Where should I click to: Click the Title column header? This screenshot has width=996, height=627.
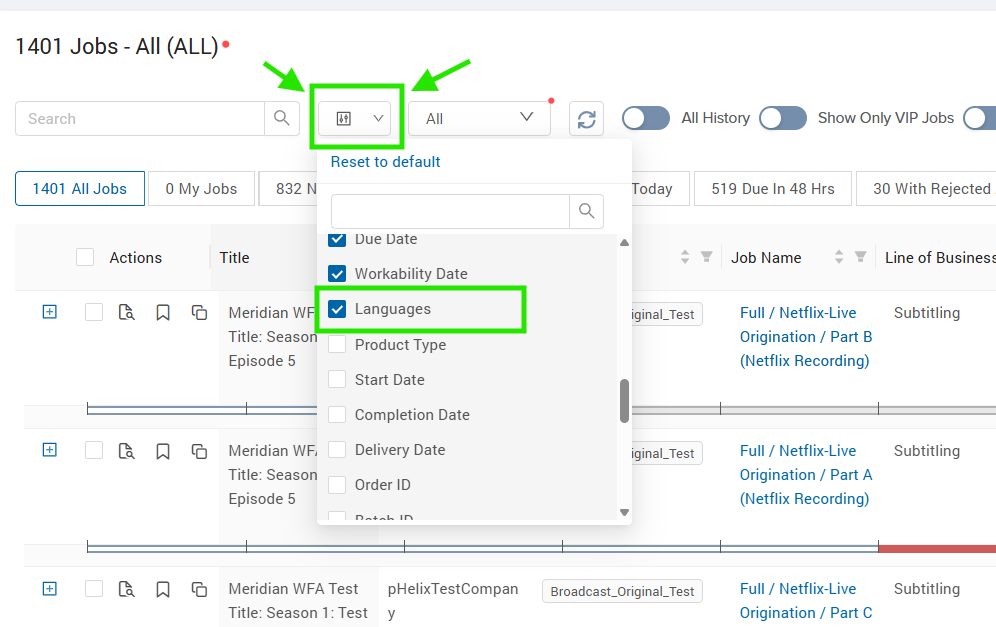[x=234, y=257]
